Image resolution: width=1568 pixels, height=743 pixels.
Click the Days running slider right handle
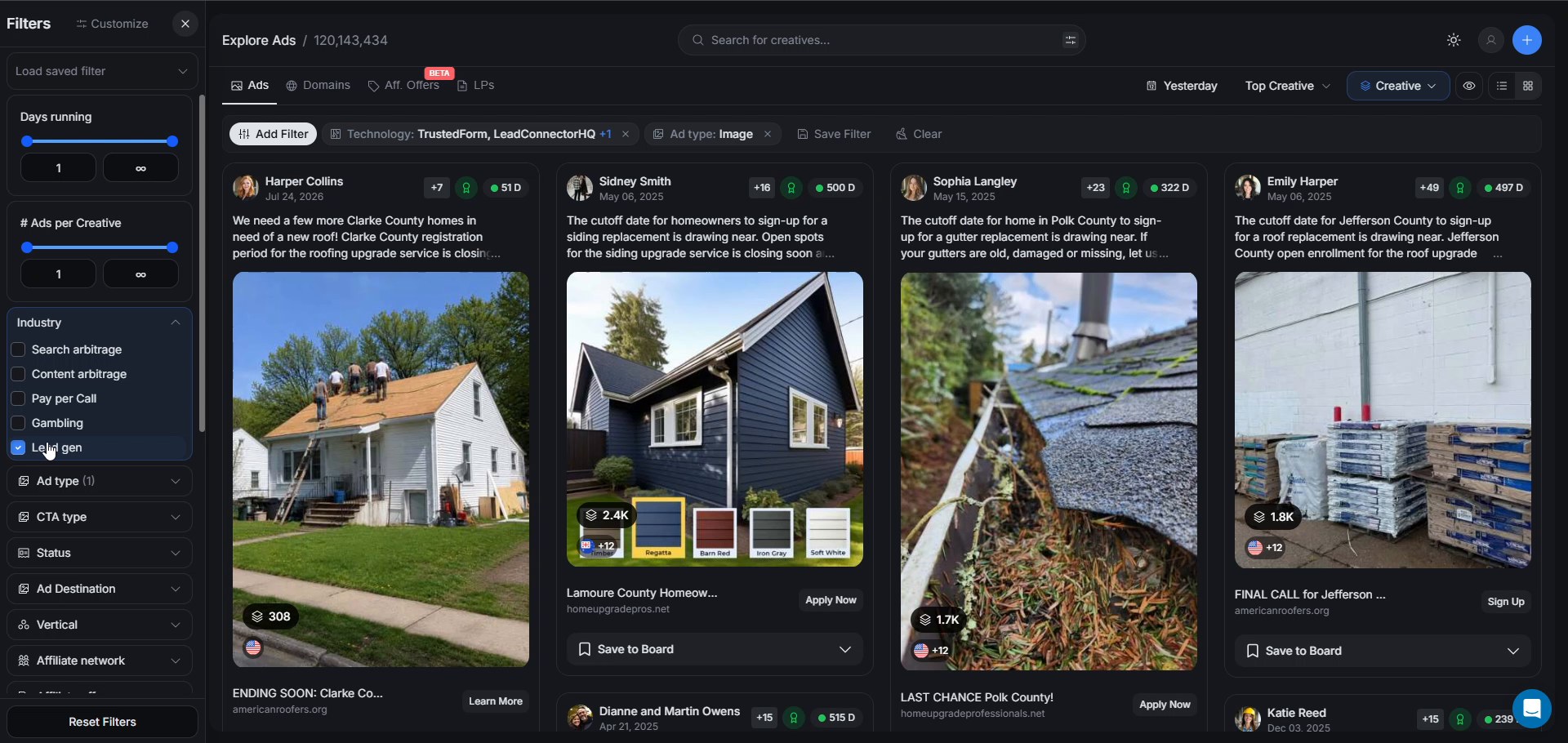coord(172,141)
